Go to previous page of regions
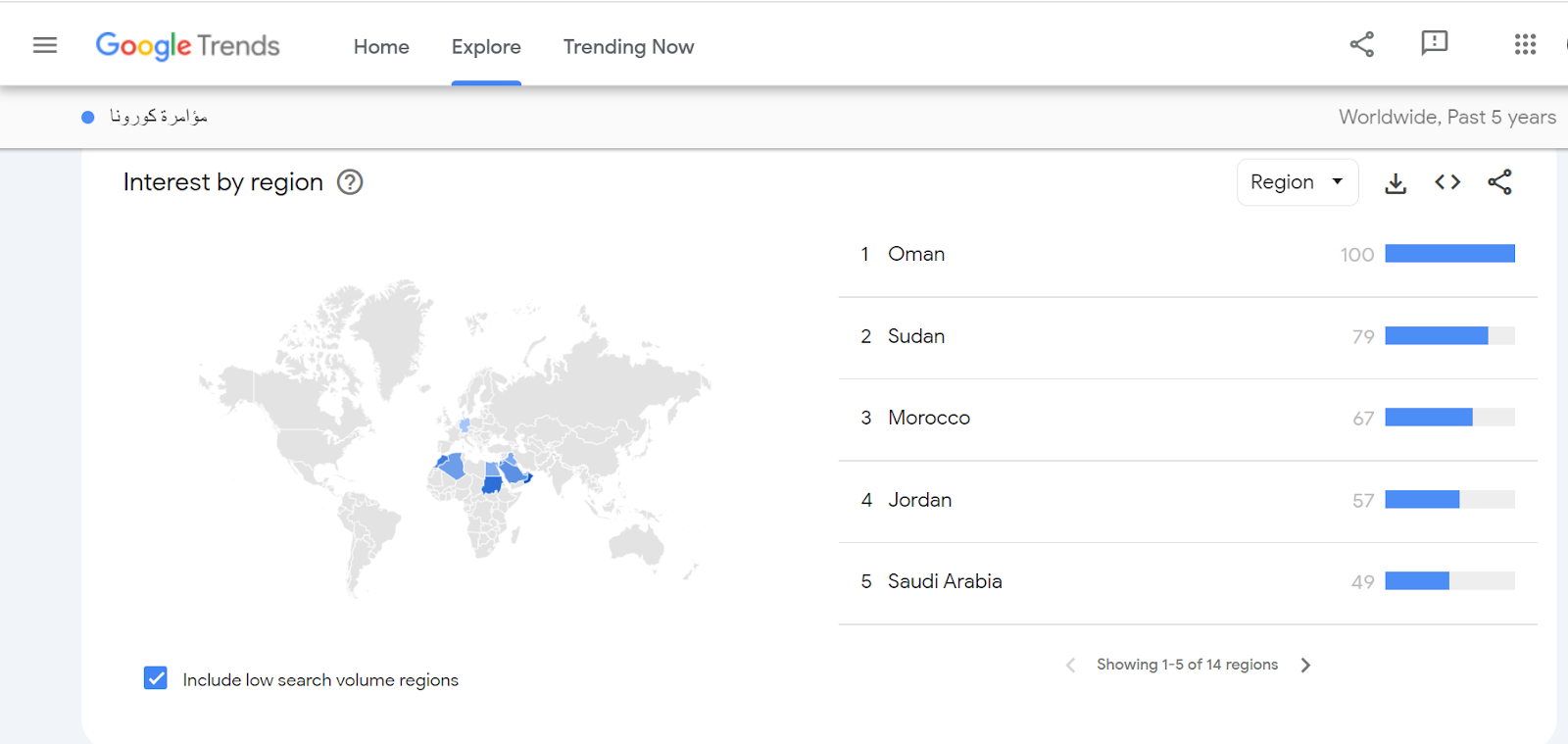 pyautogui.click(x=1070, y=666)
